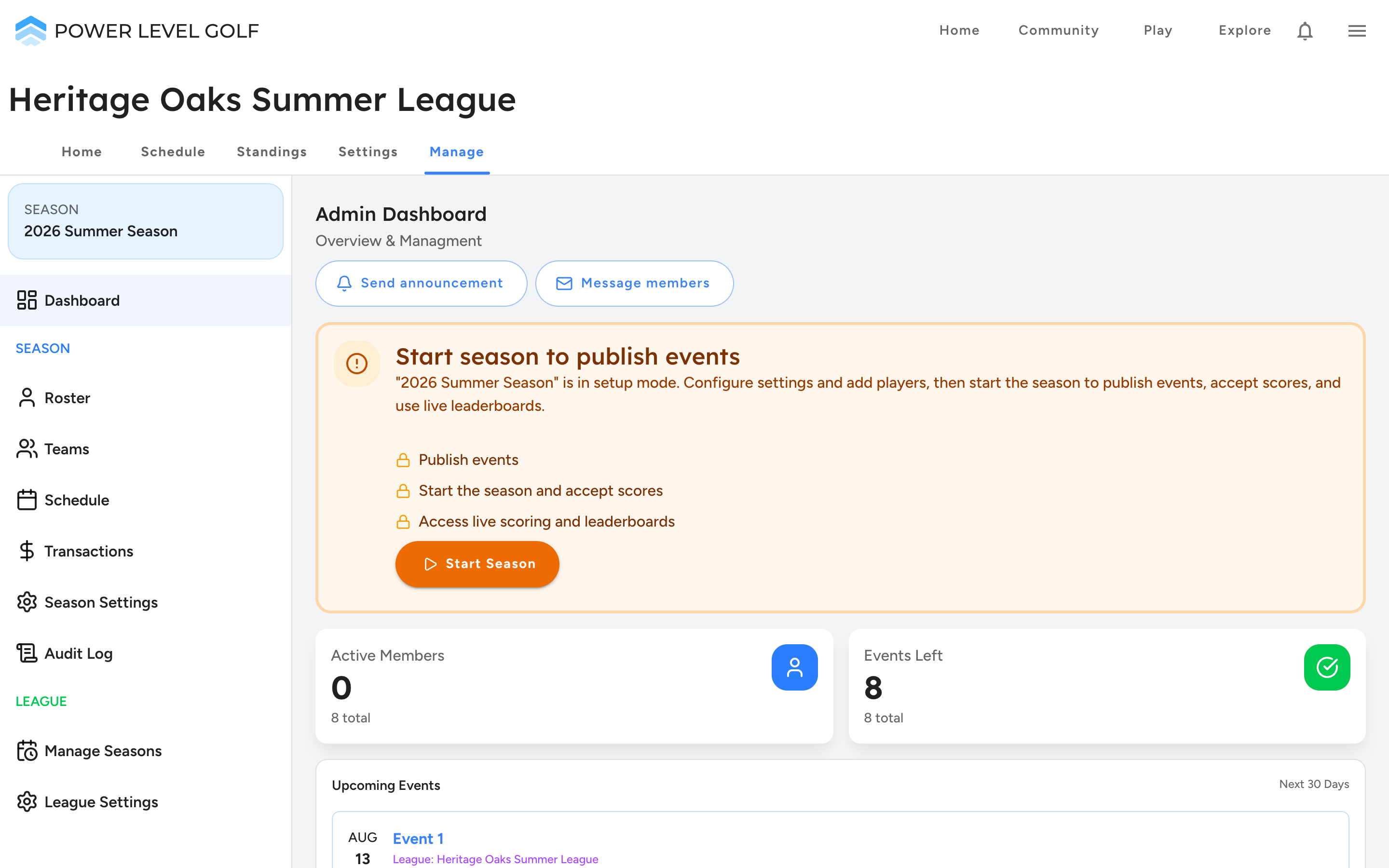This screenshot has height=868, width=1389.
Task: Click Send announcement button
Action: [422, 283]
